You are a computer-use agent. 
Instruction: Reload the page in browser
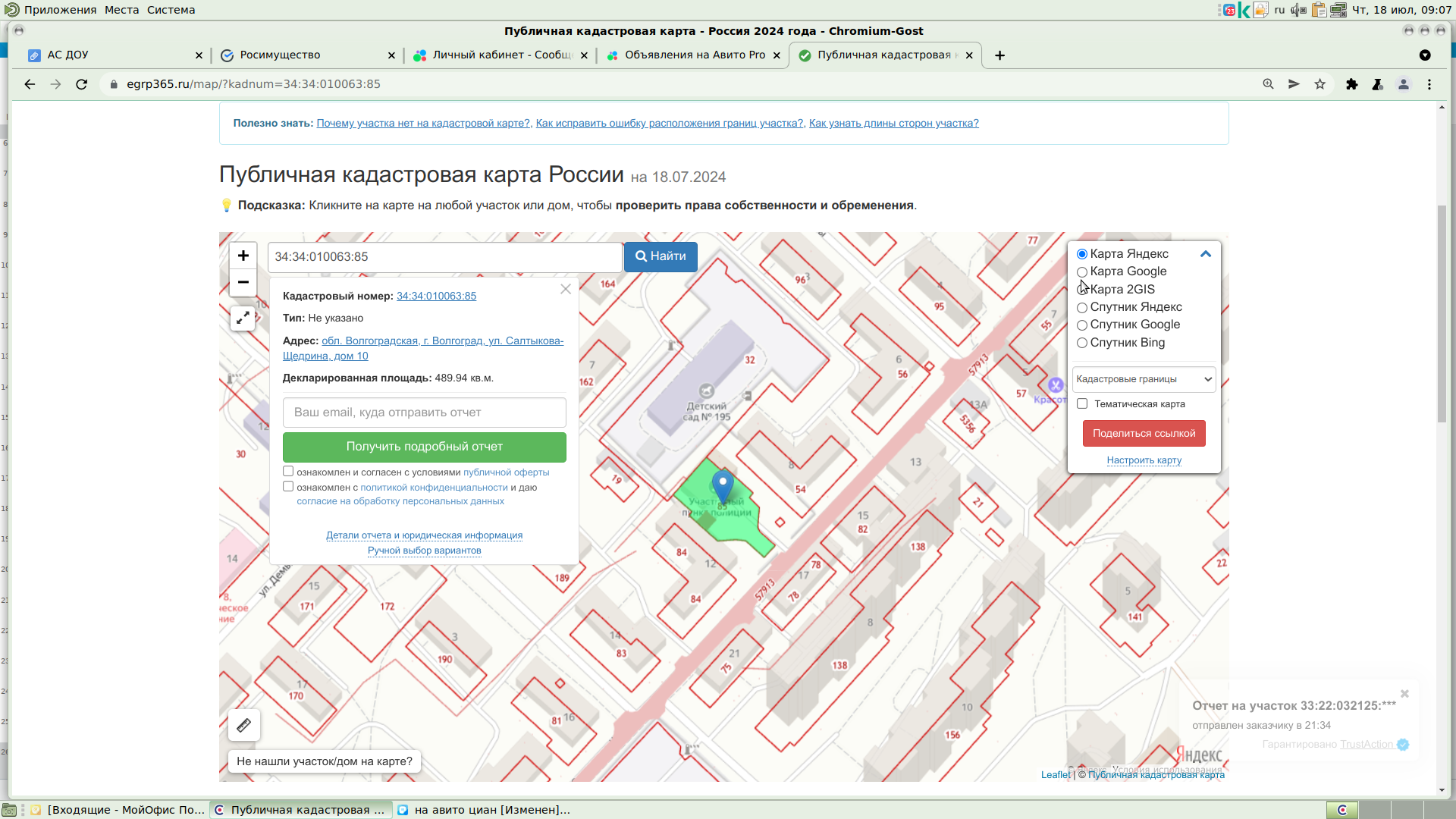[82, 84]
